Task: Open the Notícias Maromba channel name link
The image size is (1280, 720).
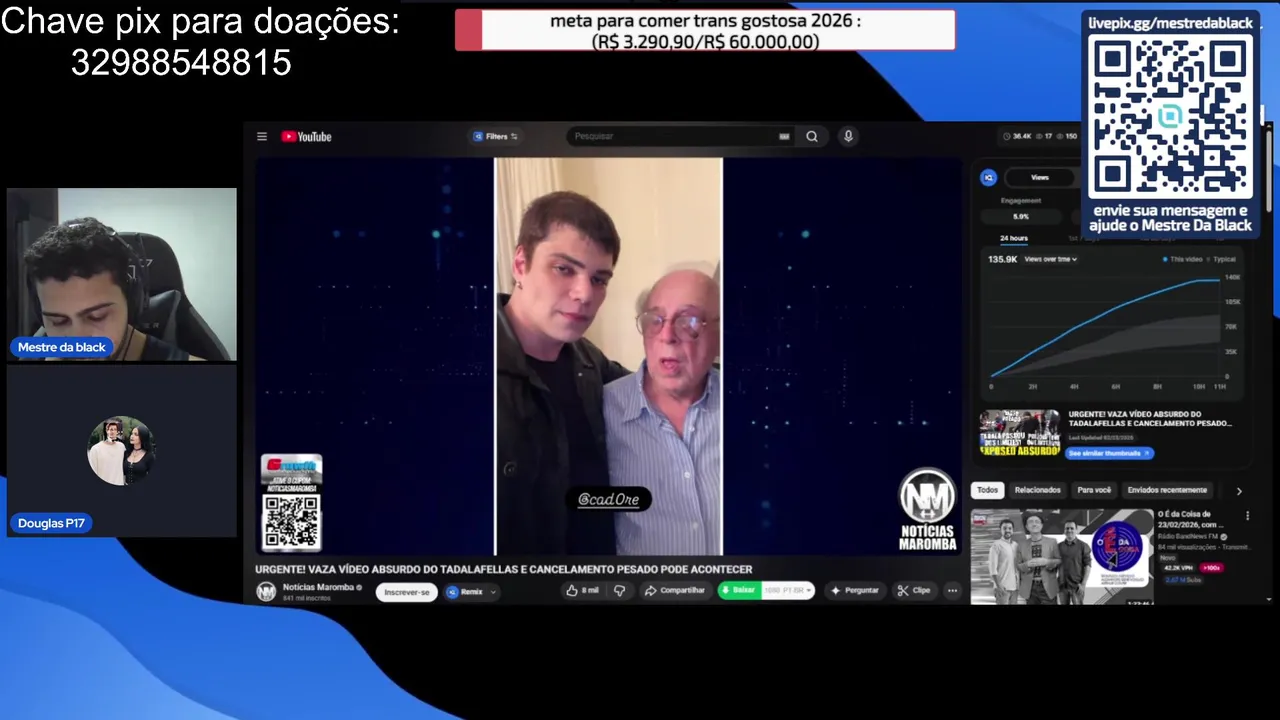Action: coord(318,587)
